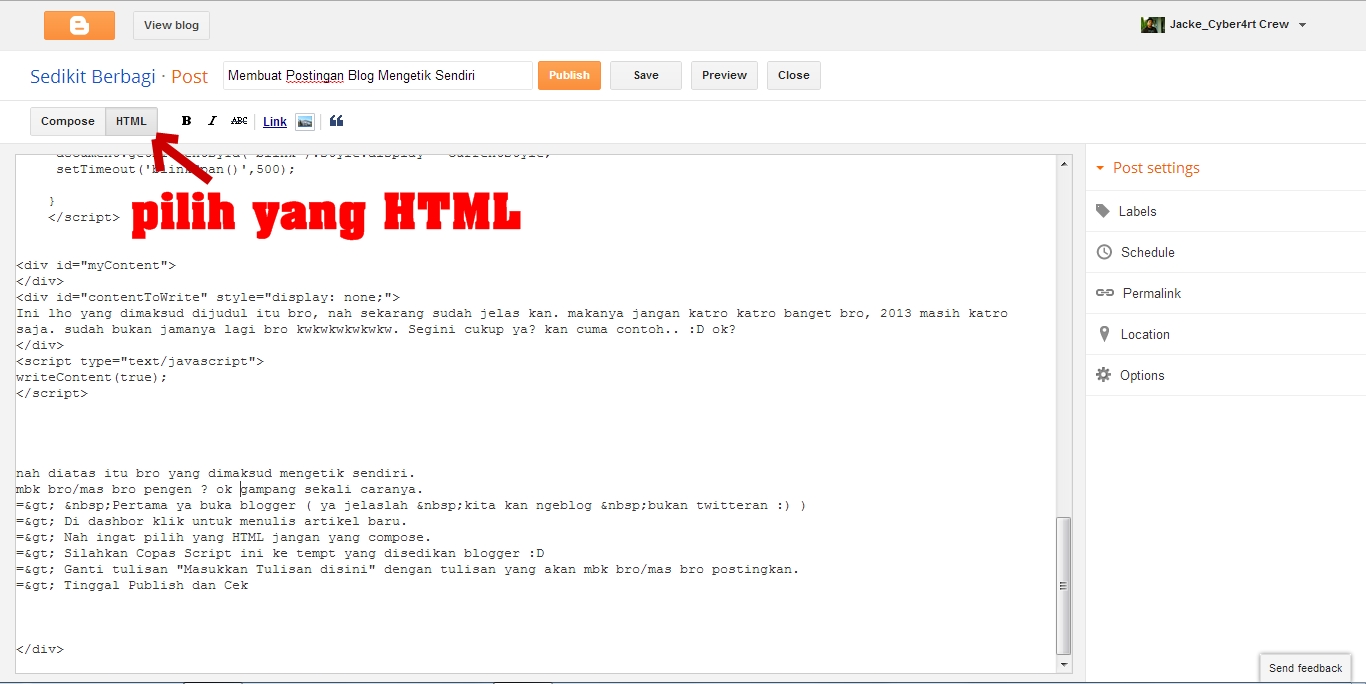
Task: Open Send feedback button
Action: pos(1305,668)
